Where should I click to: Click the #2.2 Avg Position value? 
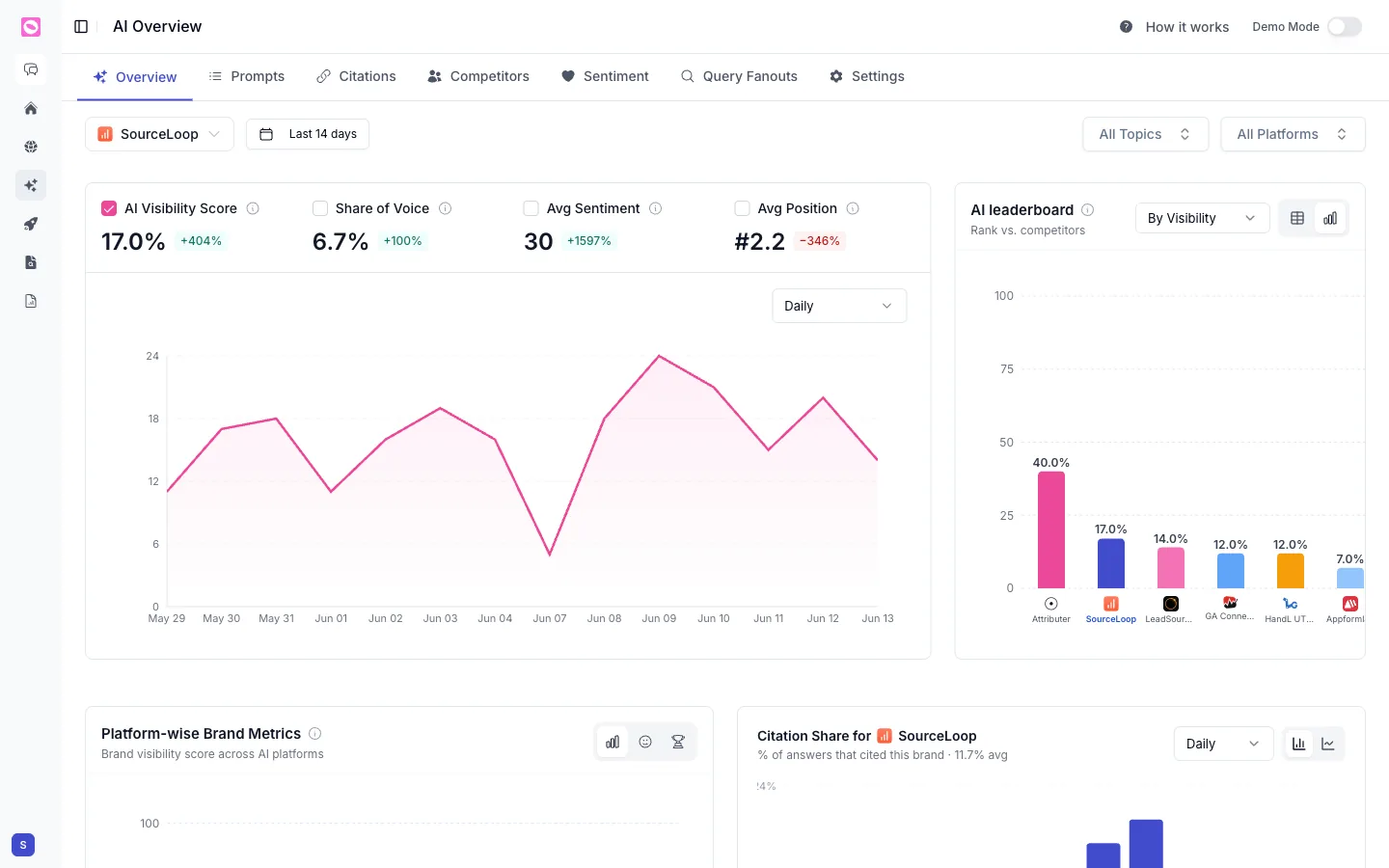(x=760, y=241)
